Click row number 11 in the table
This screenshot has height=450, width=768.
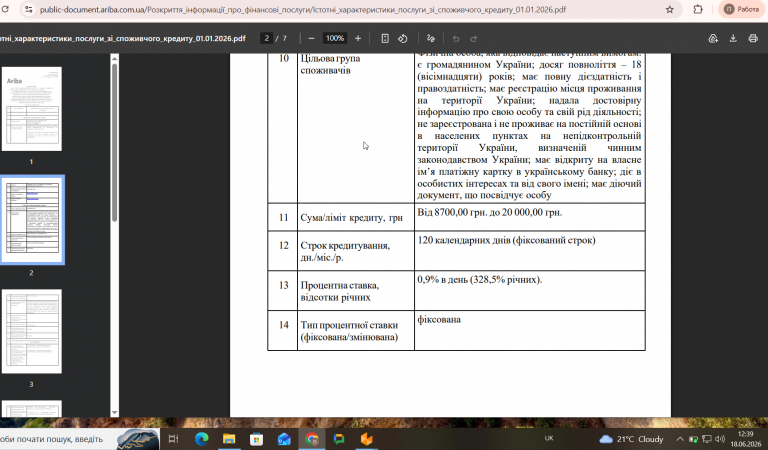click(x=284, y=217)
